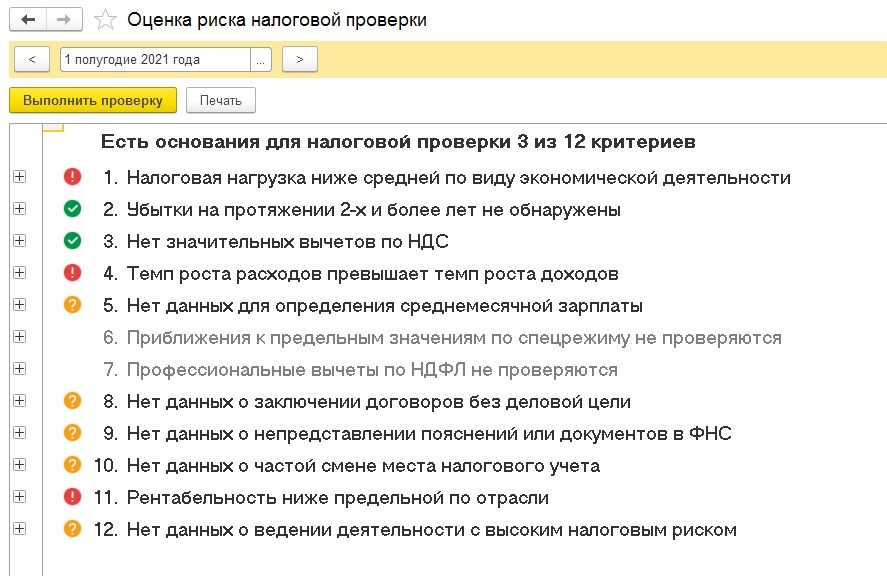The width and height of the screenshot is (887, 576).
Task: Go to next period with > button
Action: click(x=300, y=59)
